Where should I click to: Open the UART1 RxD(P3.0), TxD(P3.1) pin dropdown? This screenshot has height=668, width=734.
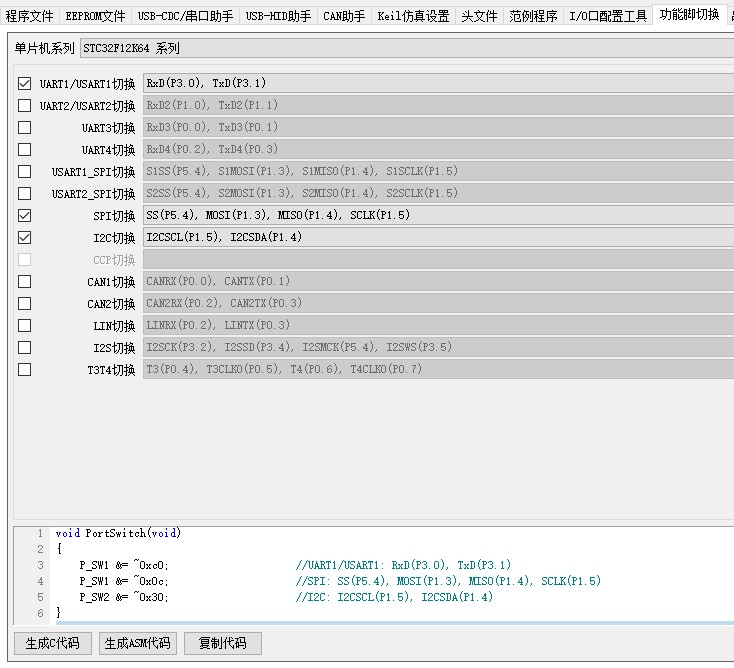pyautogui.click(x=438, y=83)
